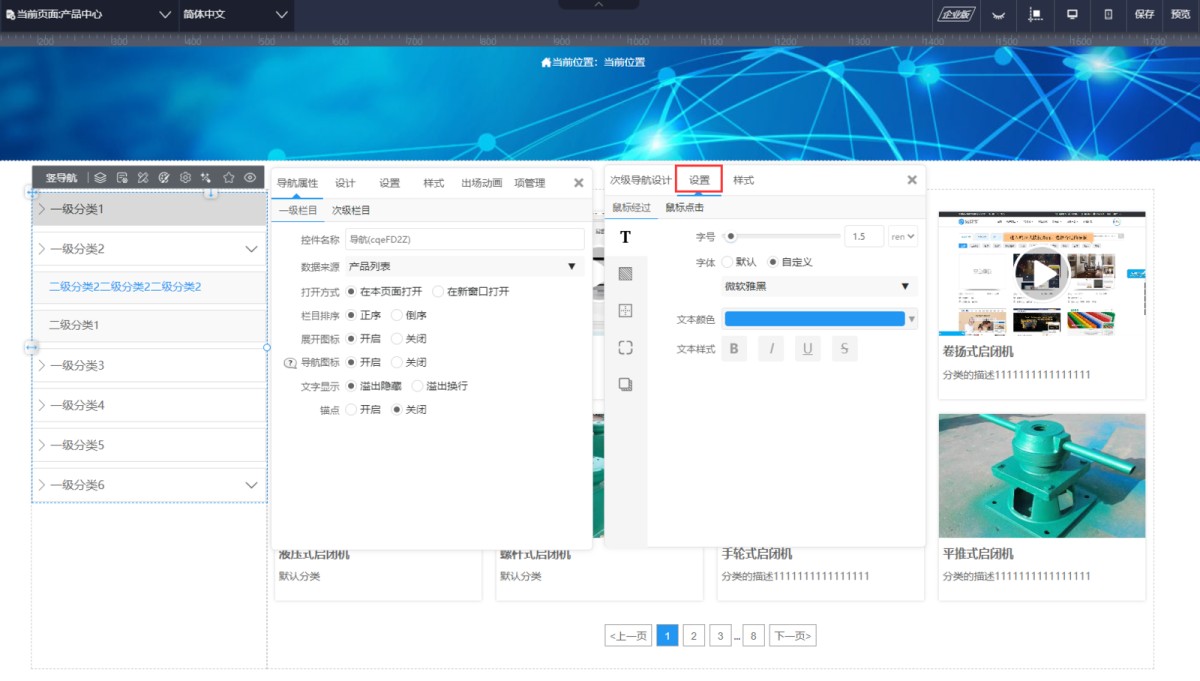
Task: Select 默认 font radio option
Action: tap(727, 262)
